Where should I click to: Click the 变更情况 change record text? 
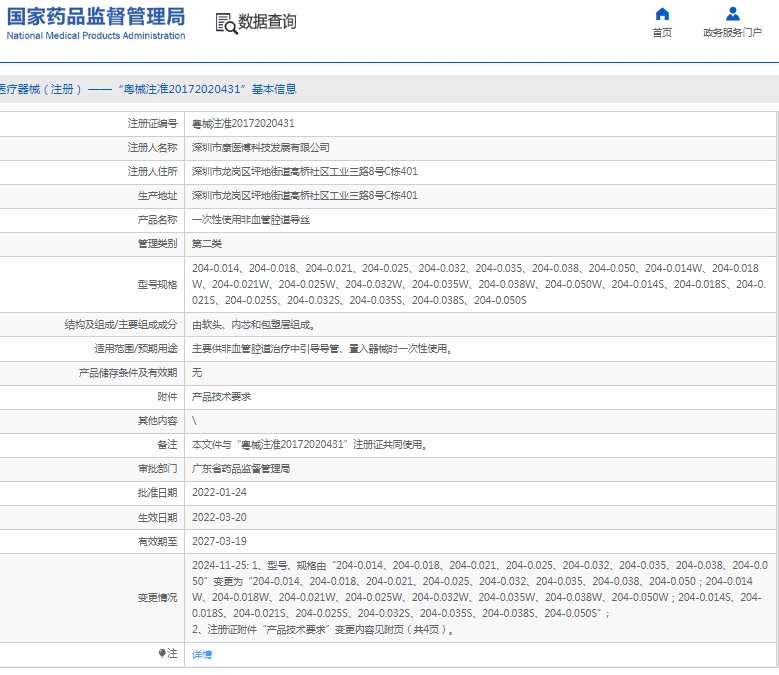[x=480, y=597]
